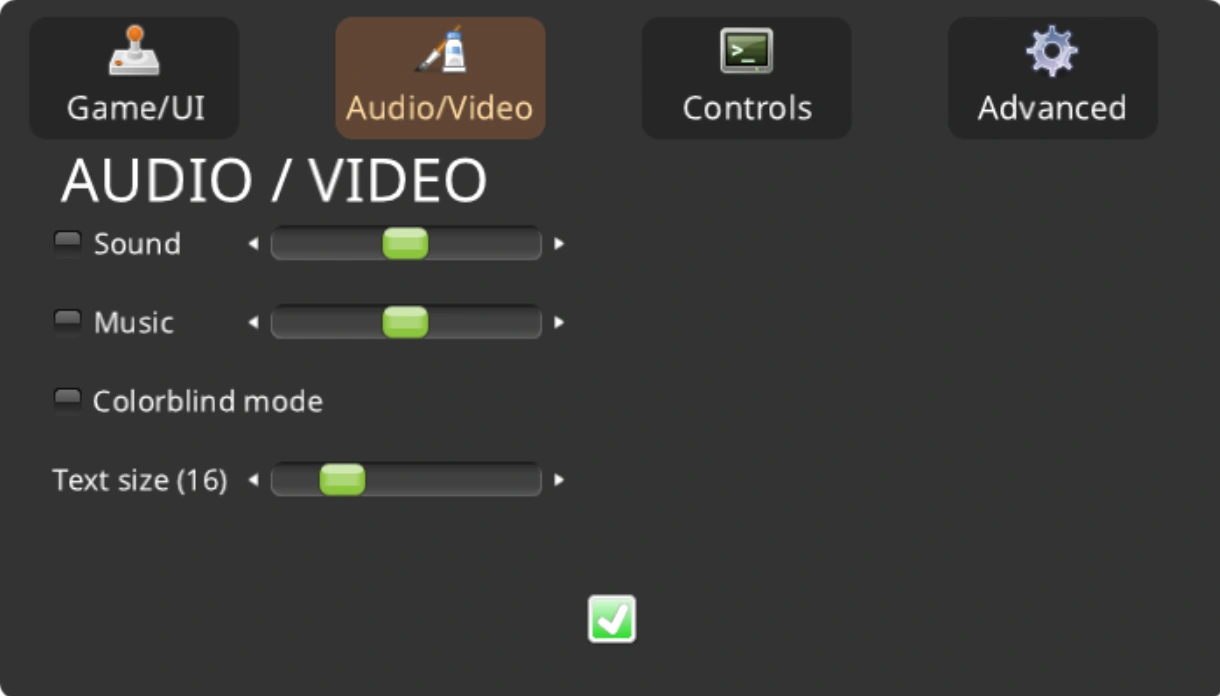1220x696 pixels.
Task: Click the gear icon for Advanced
Action: [1052, 50]
